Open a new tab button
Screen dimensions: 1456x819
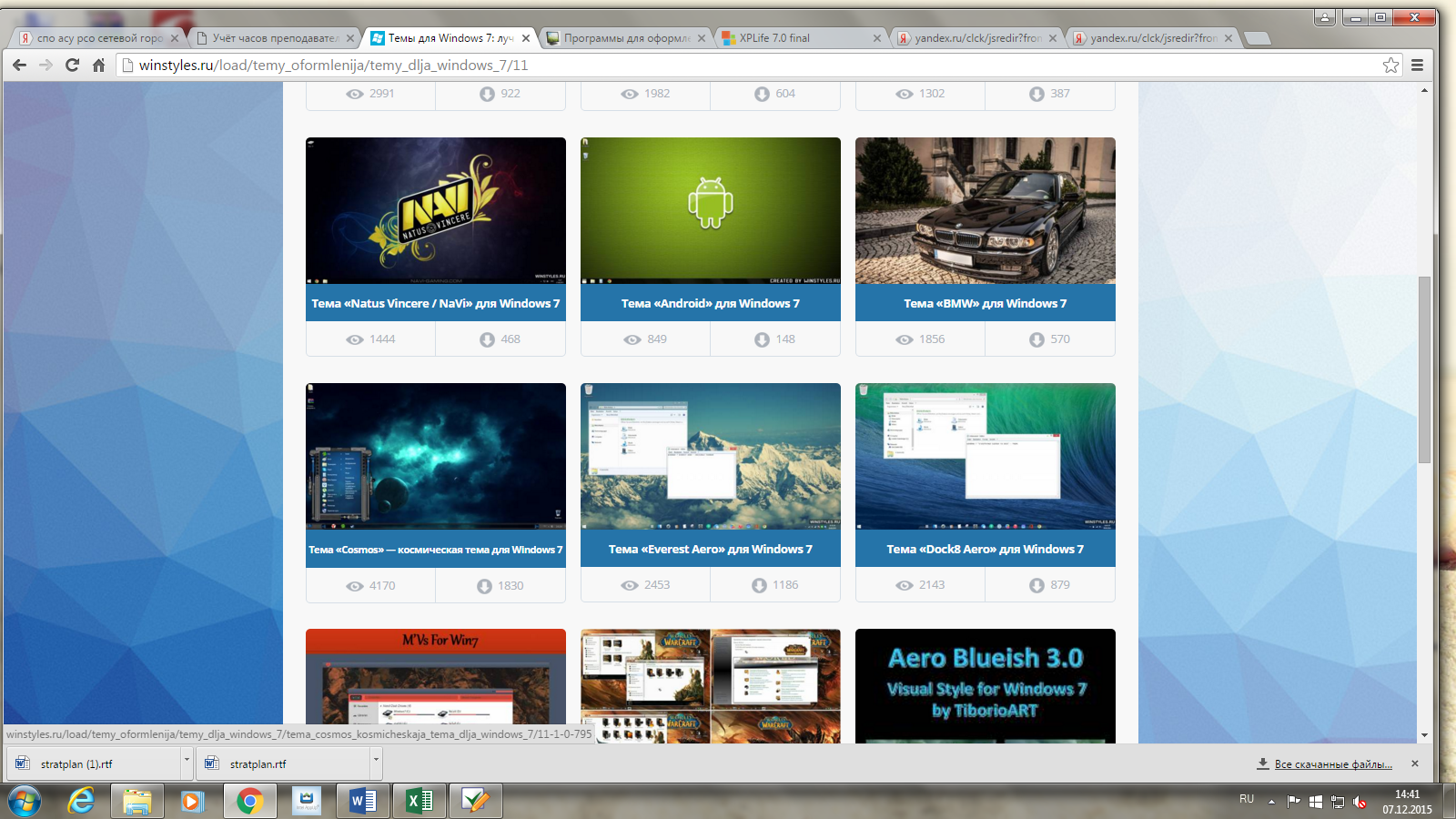pos(1257,38)
